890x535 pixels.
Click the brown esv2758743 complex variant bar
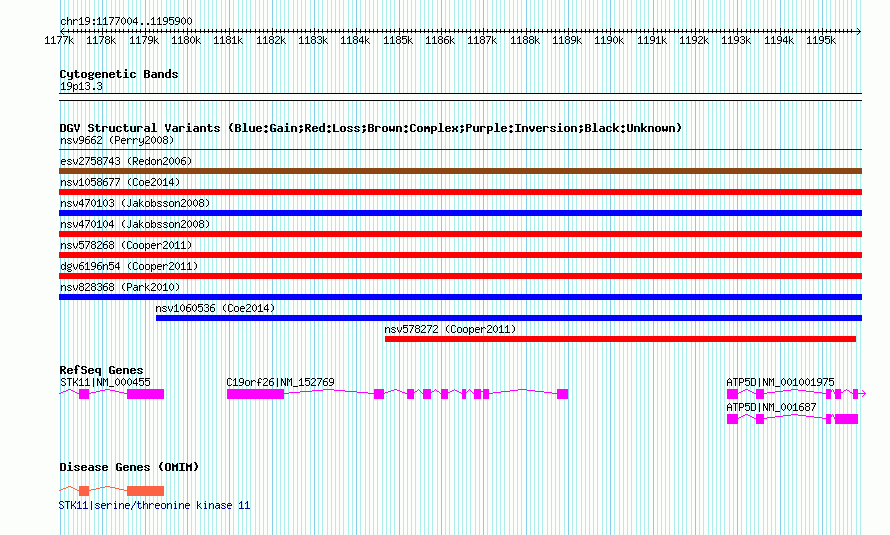460,171
